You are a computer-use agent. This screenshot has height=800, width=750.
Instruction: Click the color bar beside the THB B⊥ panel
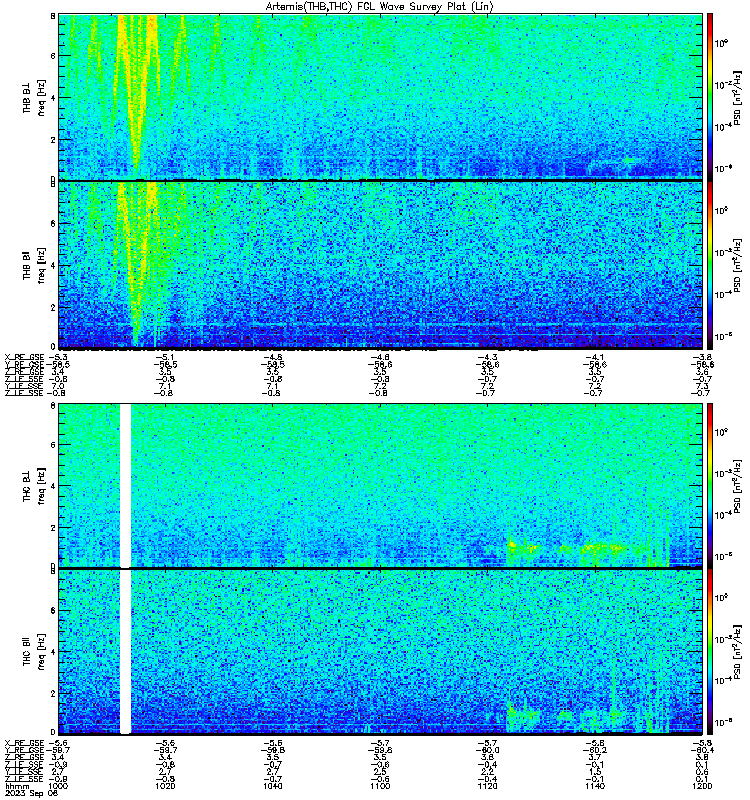[710, 97]
